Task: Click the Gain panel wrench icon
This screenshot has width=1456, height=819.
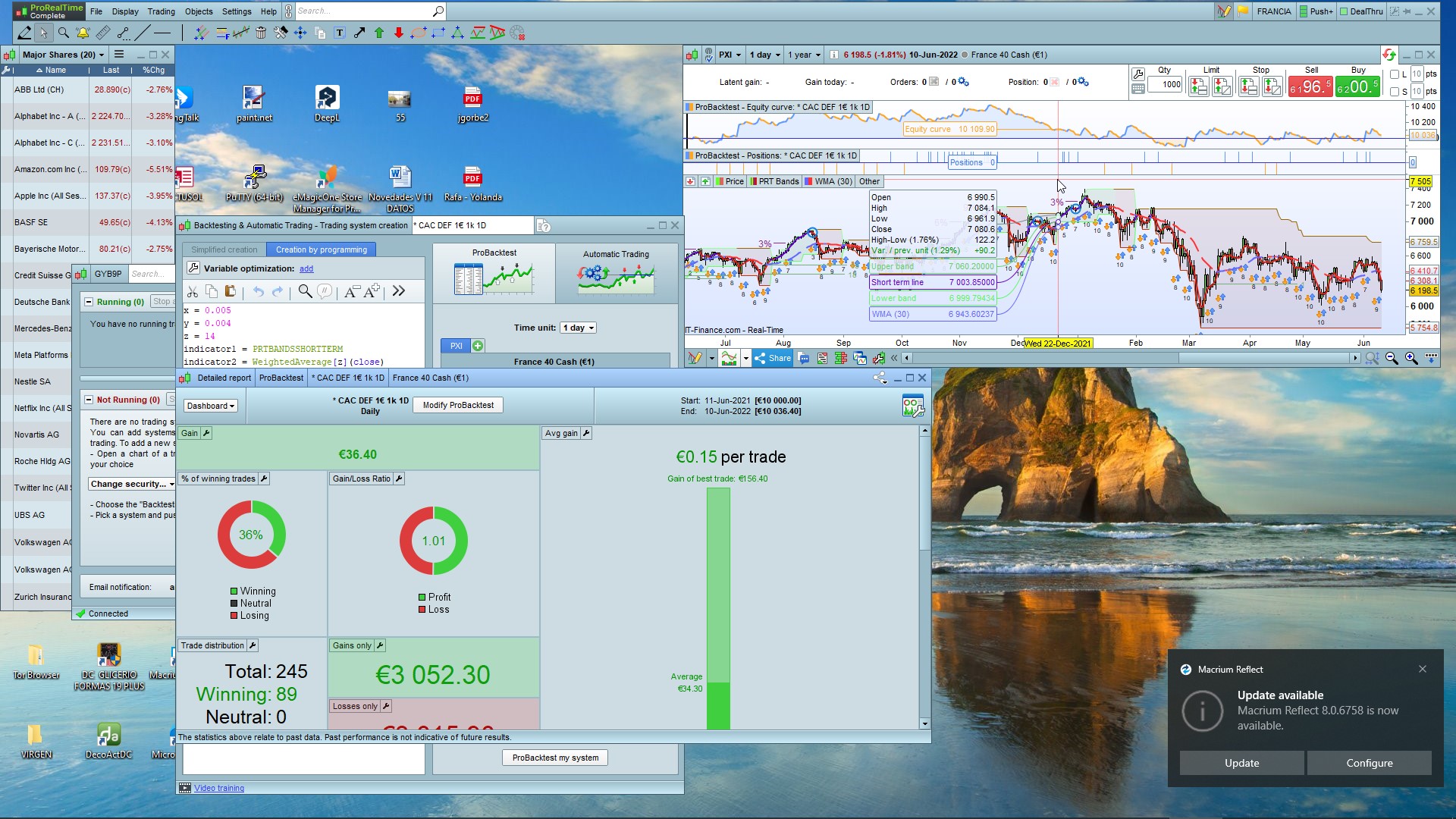Action: coord(206,433)
